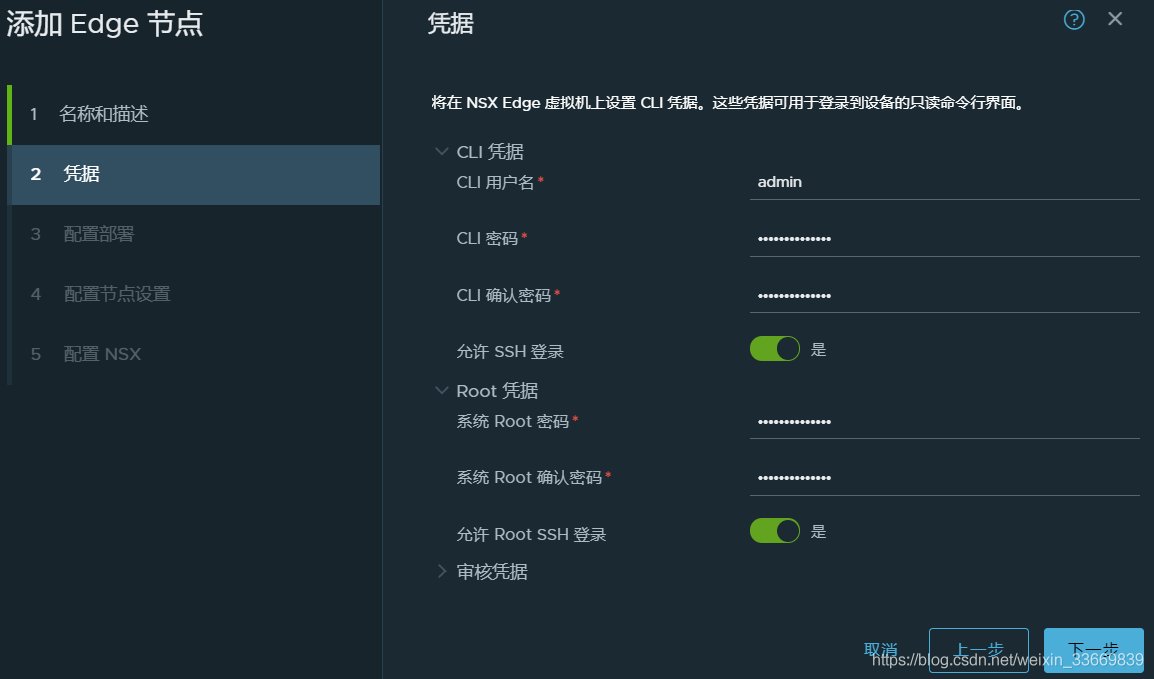Focus the CLI 用户名 admin field

coord(944,182)
